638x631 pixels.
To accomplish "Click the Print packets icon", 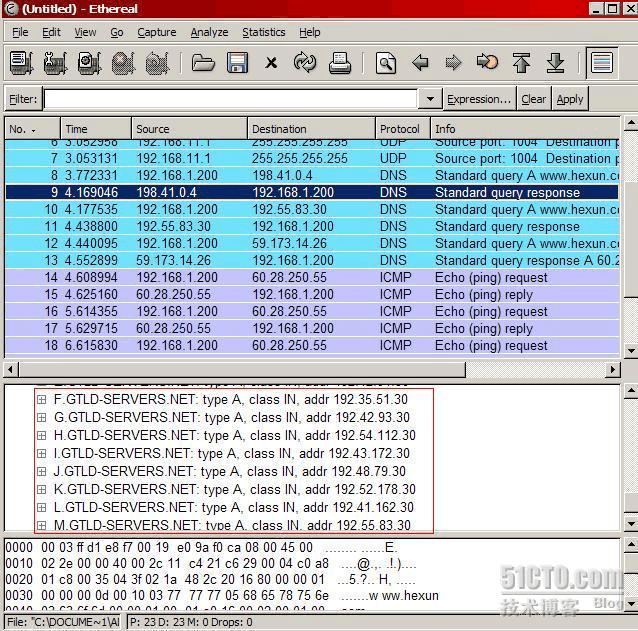I will coord(340,63).
